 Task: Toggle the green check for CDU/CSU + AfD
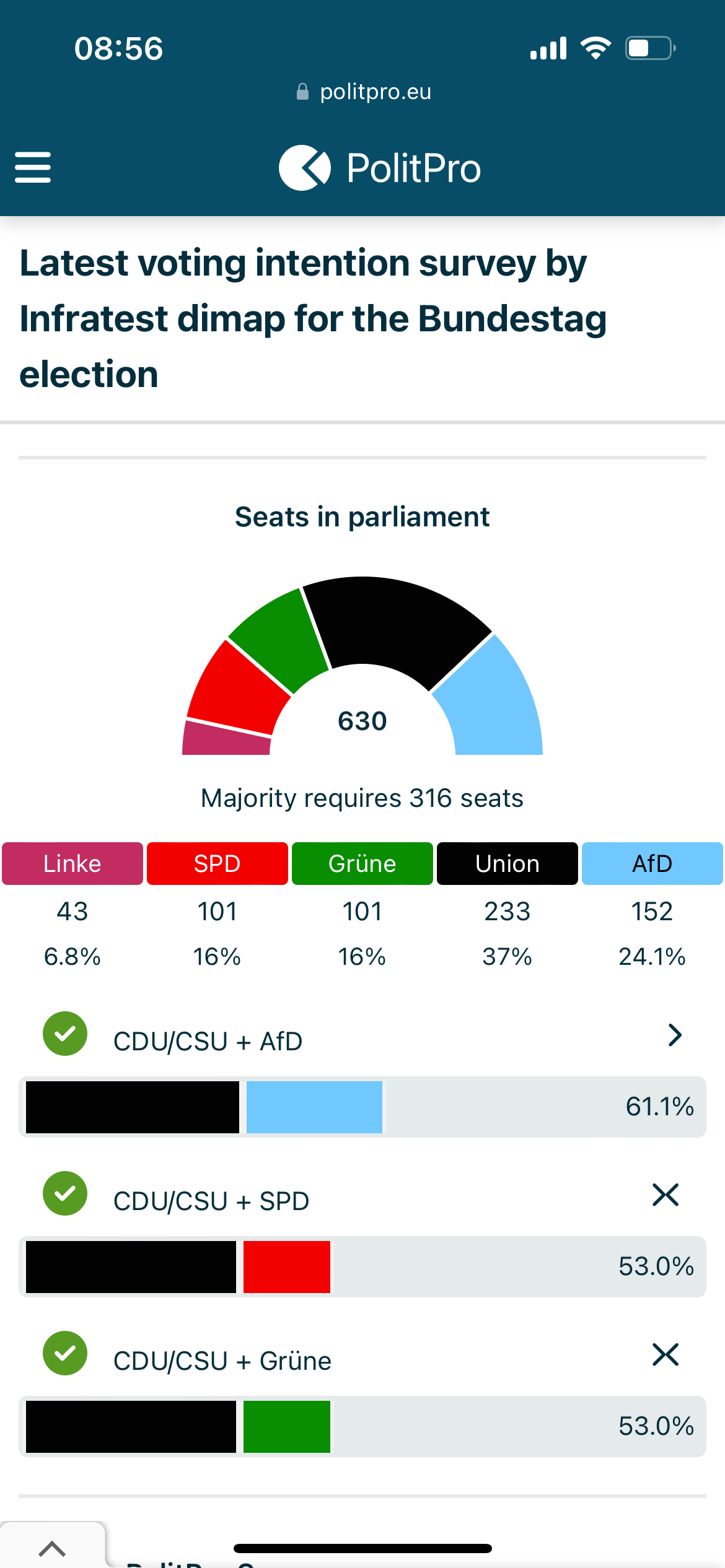click(x=65, y=1034)
